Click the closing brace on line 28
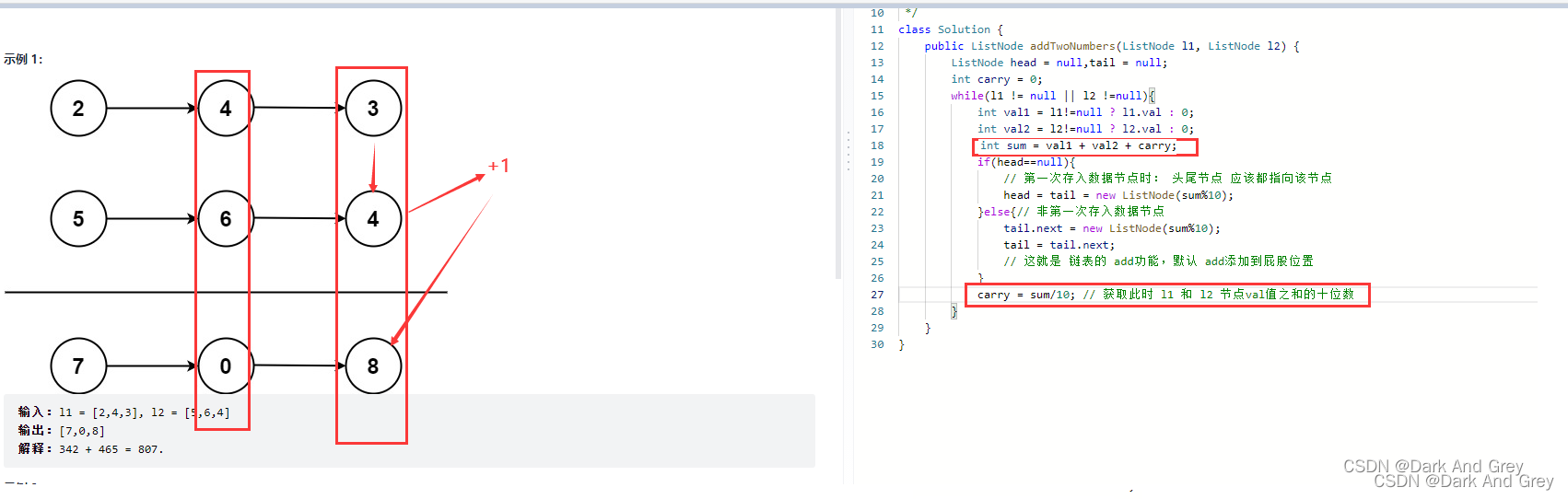The width and height of the screenshot is (1568, 499). tap(954, 311)
